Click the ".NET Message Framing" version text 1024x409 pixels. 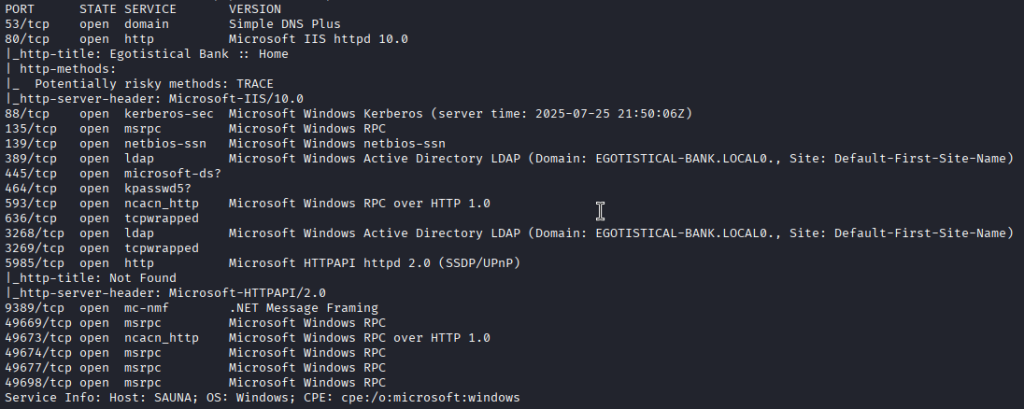[x=303, y=308]
